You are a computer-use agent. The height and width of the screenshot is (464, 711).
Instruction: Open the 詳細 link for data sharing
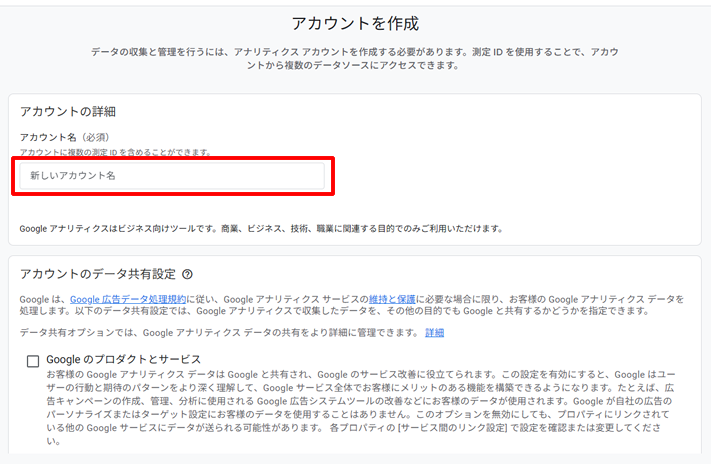pos(434,333)
